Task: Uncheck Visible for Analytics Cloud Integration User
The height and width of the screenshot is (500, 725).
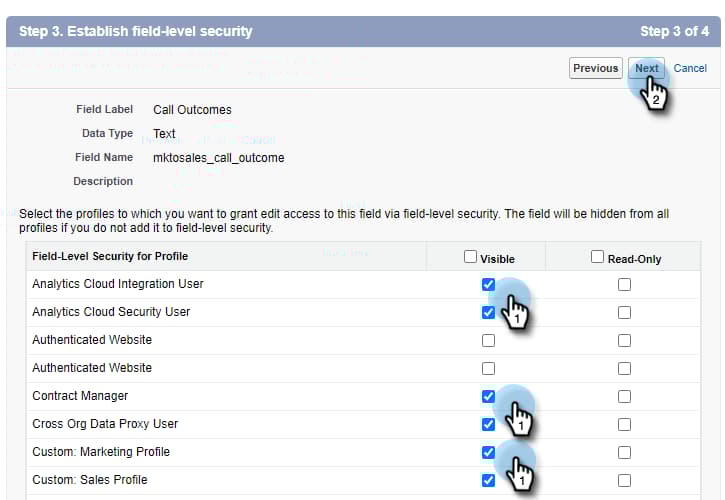Action: [488, 284]
